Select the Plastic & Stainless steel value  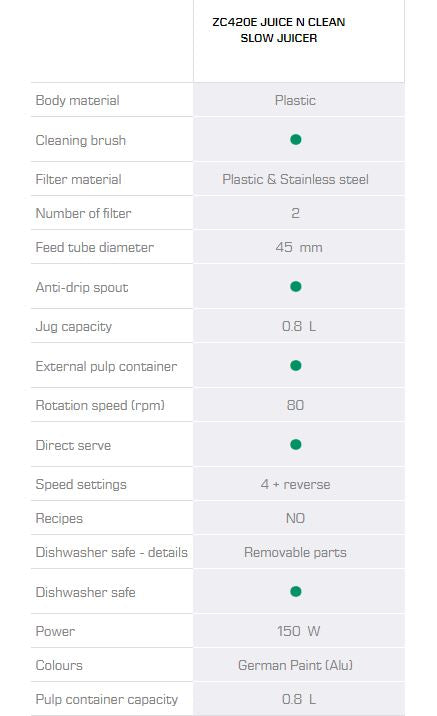[295, 179]
